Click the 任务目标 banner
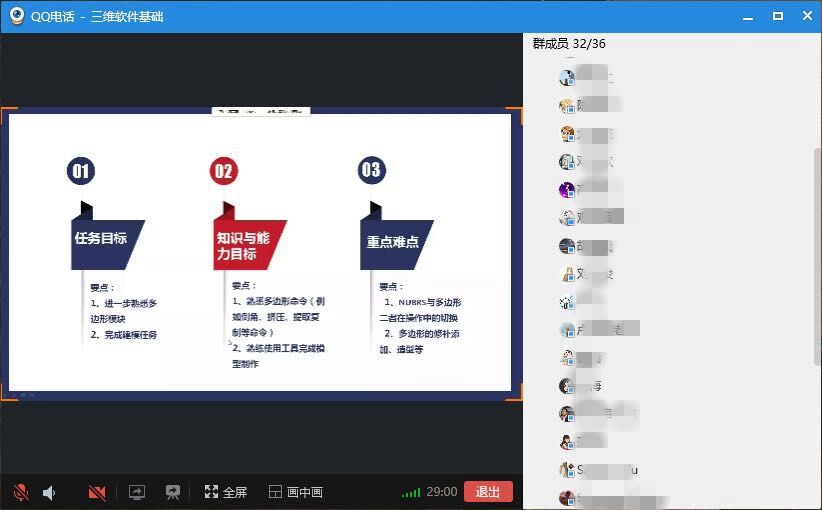 click(x=107, y=244)
